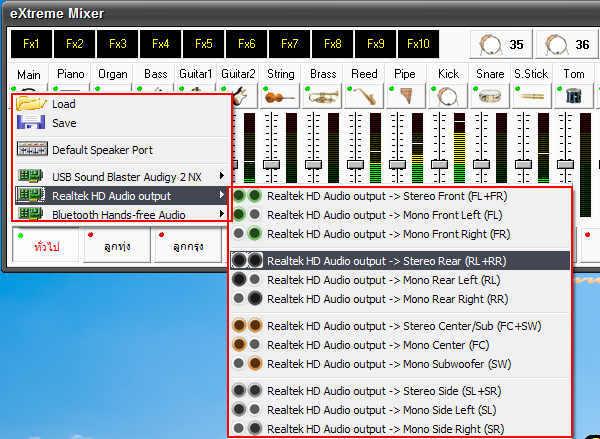Click the Bass channel label
The height and width of the screenshot is (439, 600).
(156, 73)
